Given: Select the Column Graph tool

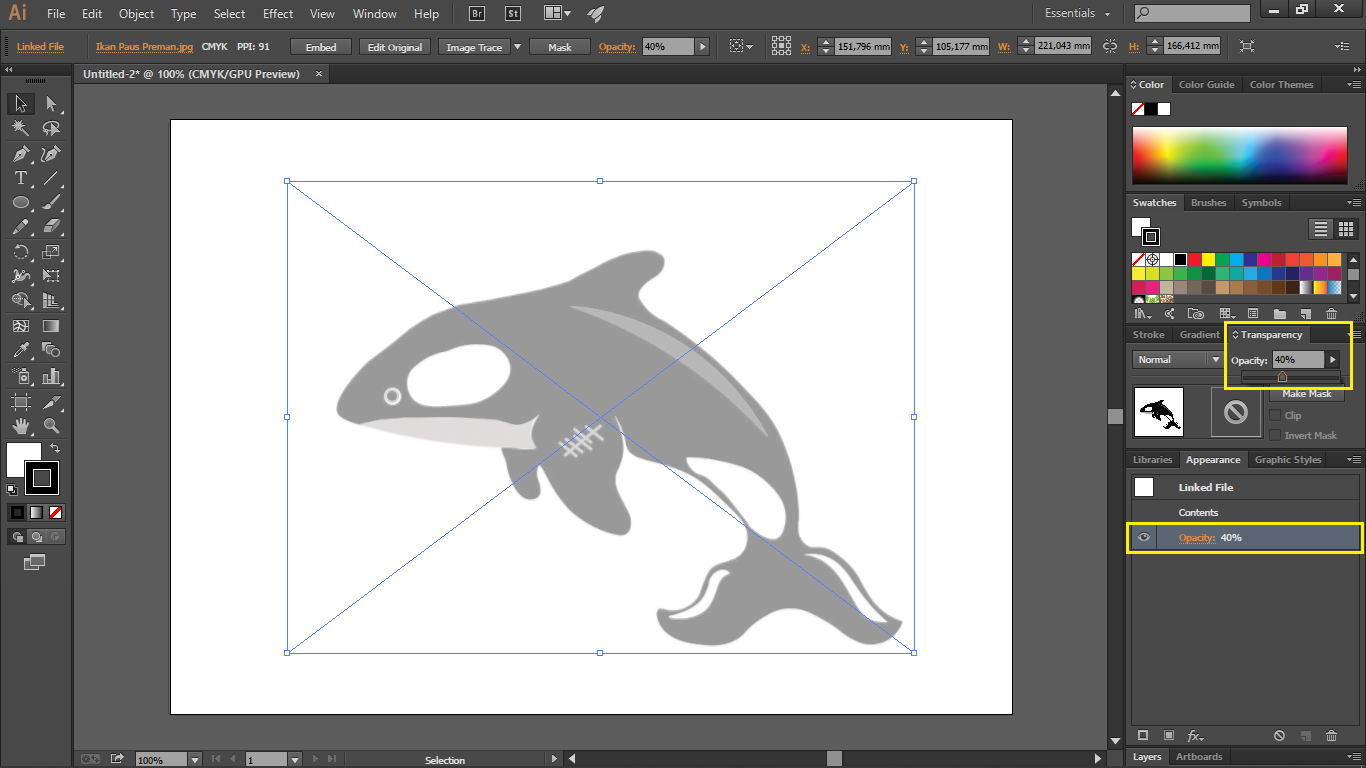Looking at the screenshot, I should coord(52,376).
